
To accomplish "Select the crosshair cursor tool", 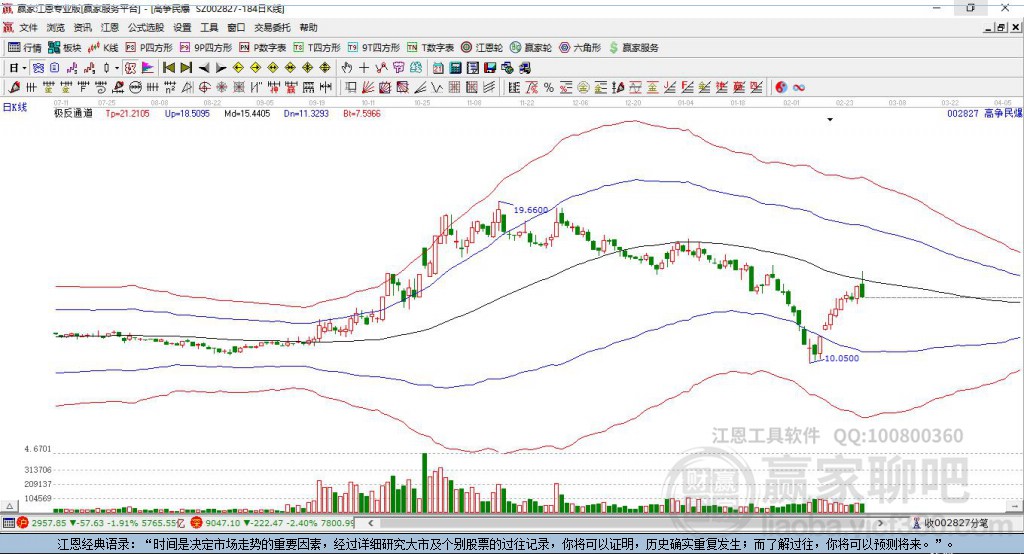I will pos(364,67).
